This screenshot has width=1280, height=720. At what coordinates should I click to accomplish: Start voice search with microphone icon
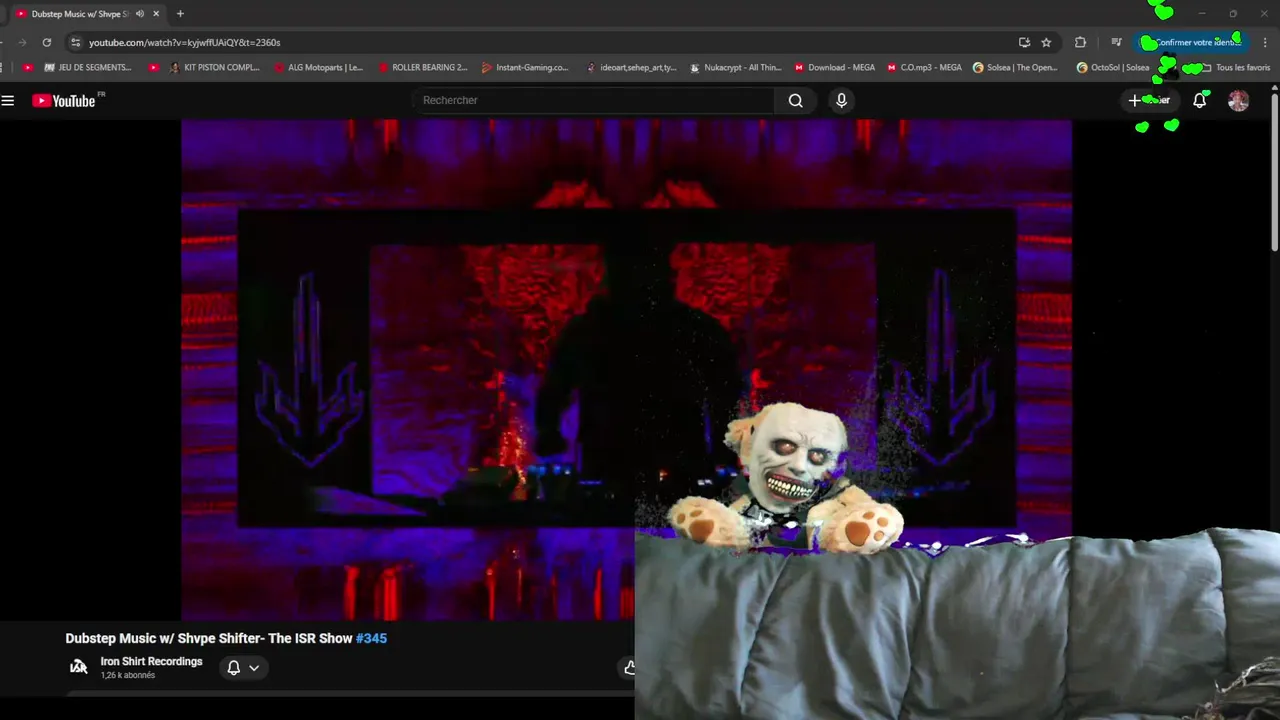841,100
